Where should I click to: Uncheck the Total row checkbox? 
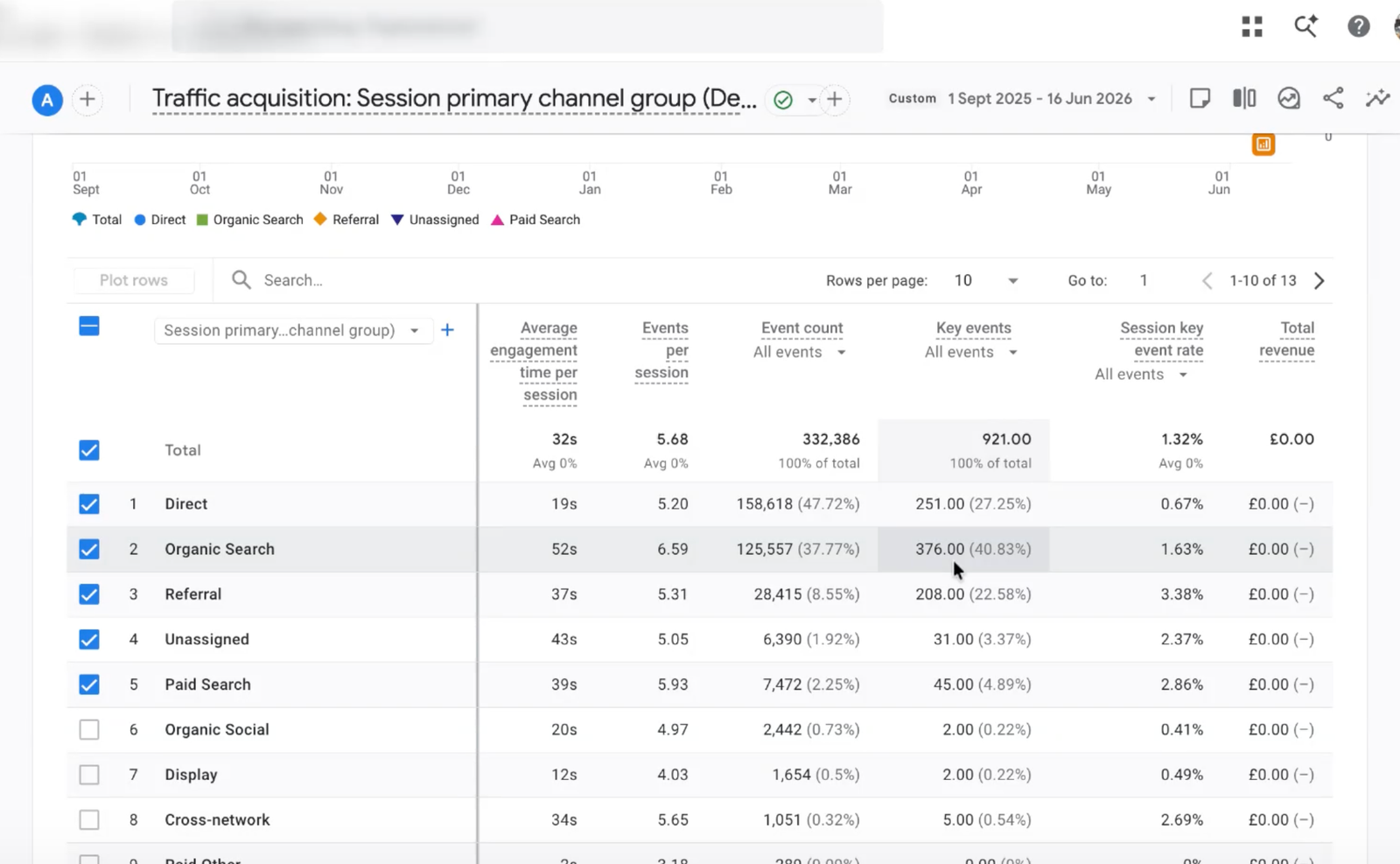[89, 450]
